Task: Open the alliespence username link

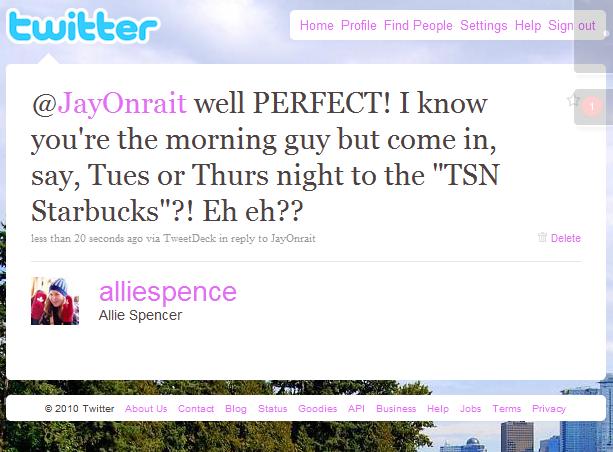Action: click(x=168, y=292)
